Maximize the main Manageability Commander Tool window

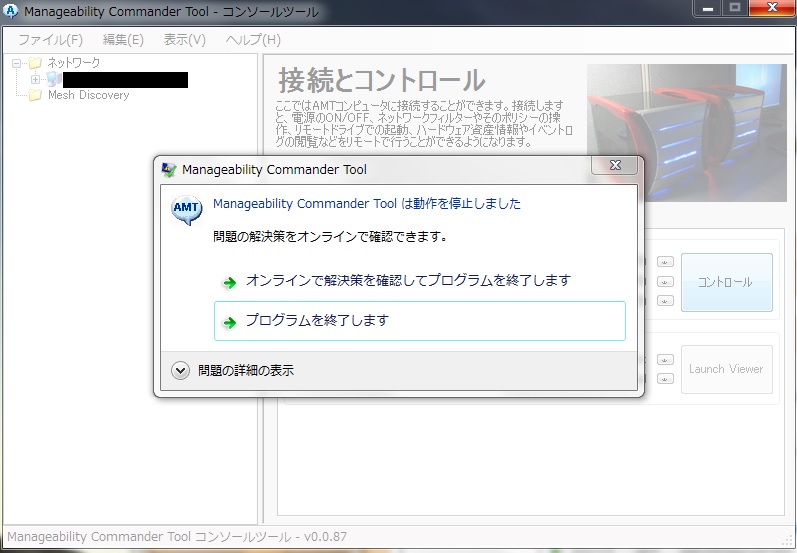click(735, 8)
